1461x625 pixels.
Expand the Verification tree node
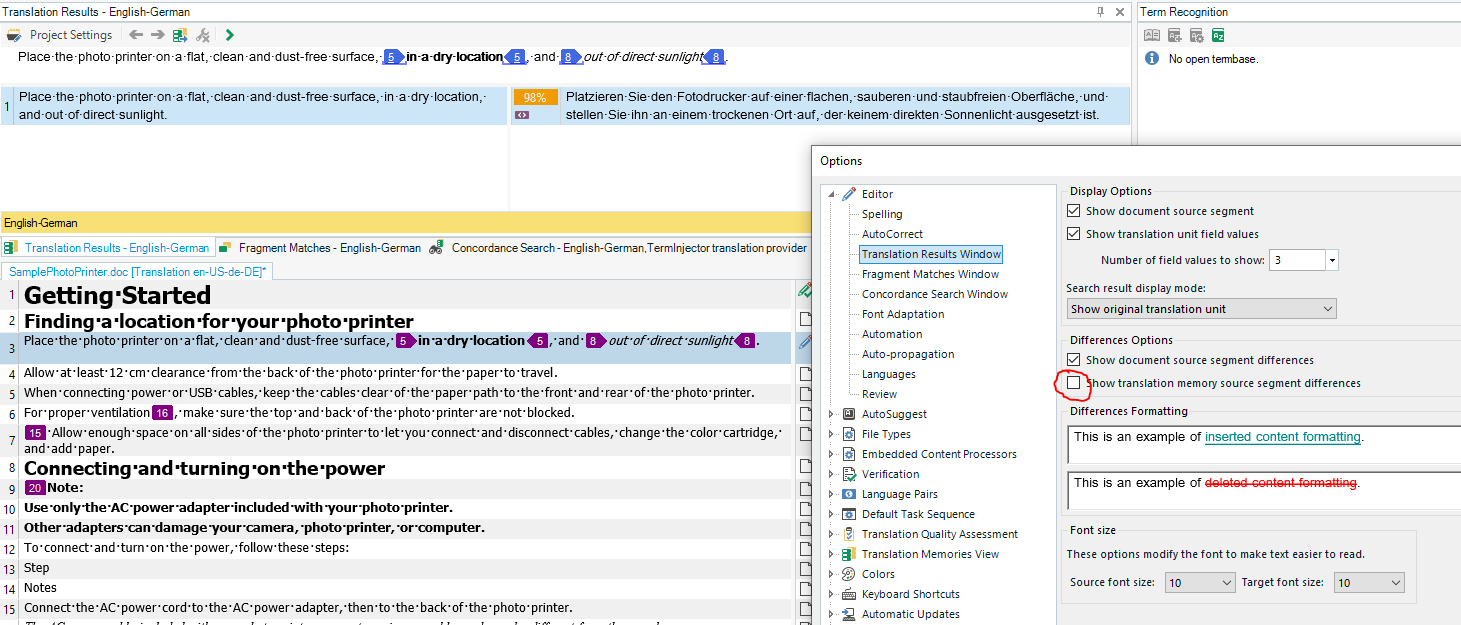point(831,474)
